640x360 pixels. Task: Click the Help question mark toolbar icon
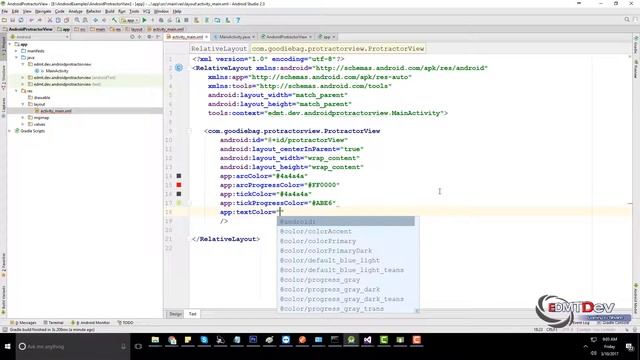click(238, 20)
